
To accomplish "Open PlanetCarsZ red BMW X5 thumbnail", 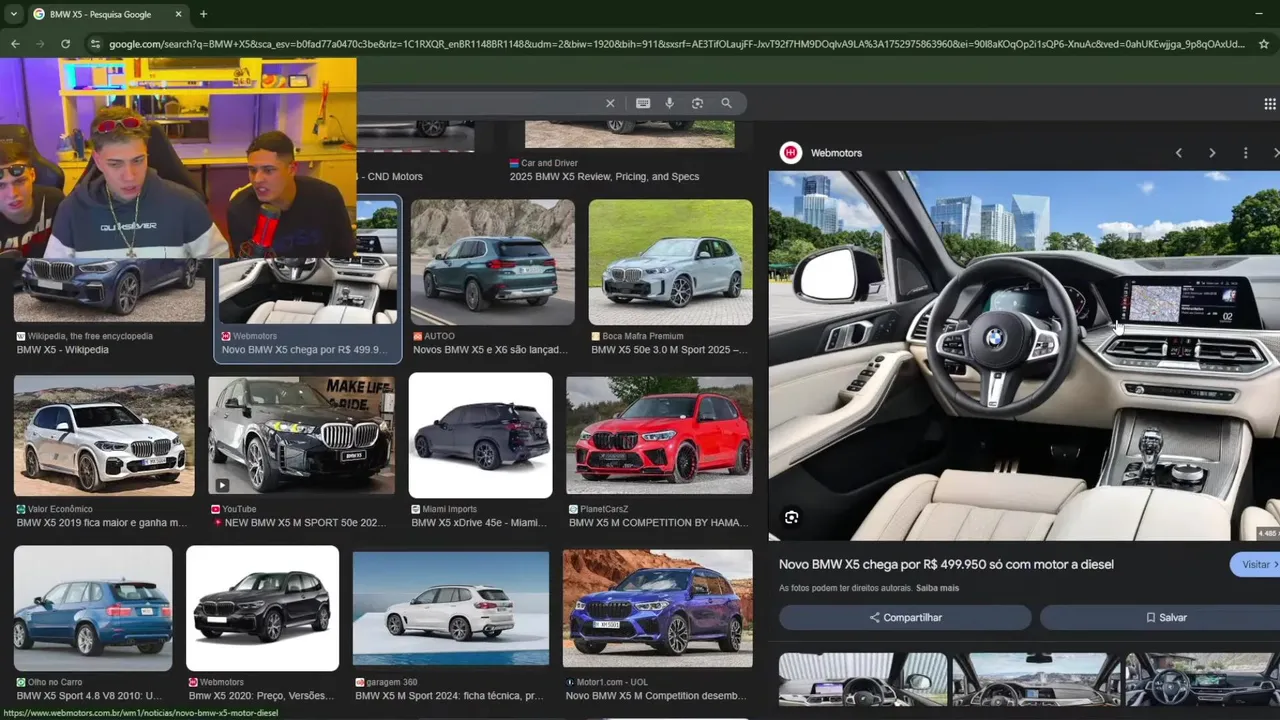I will pos(659,435).
